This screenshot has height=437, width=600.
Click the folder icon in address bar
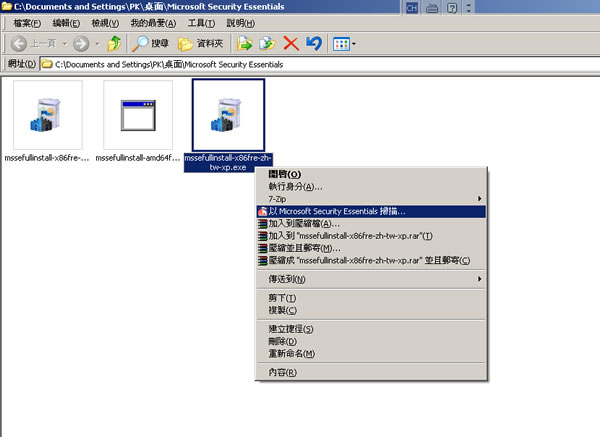tap(47, 64)
